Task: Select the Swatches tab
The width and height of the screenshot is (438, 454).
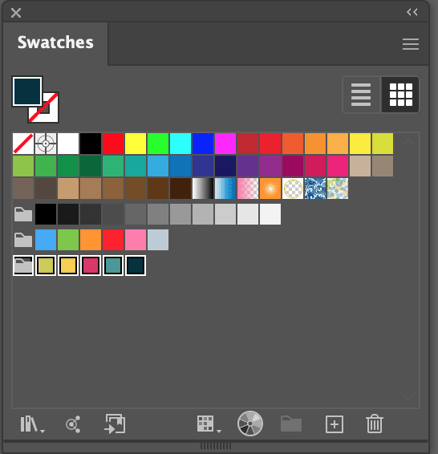Action: [x=55, y=42]
